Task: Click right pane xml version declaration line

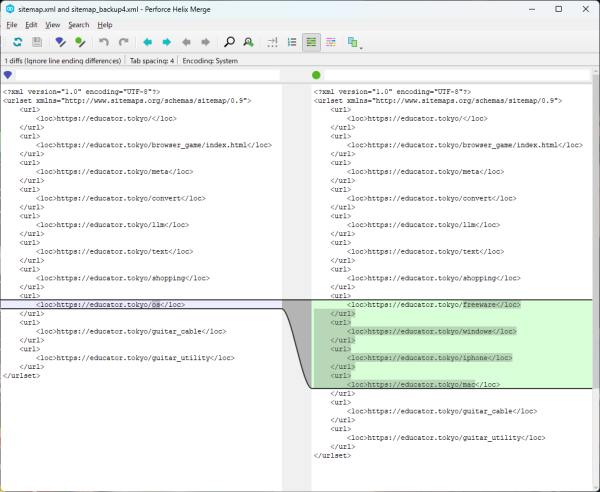Action: coord(392,92)
